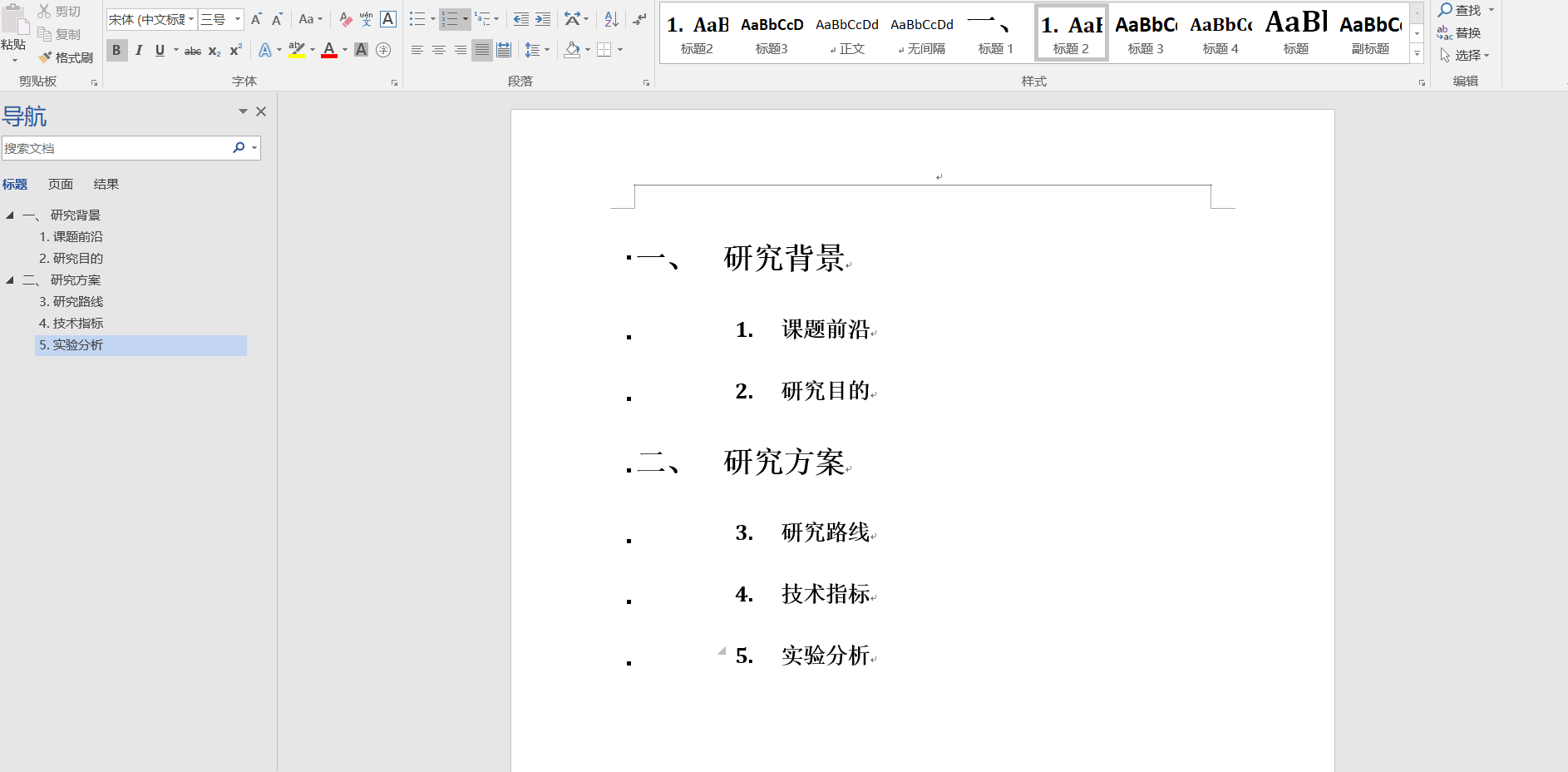Image resolution: width=1568 pixels, height=772 pixels.
Task: Select the Format Painter tool
Action: (x=68, y=57)
